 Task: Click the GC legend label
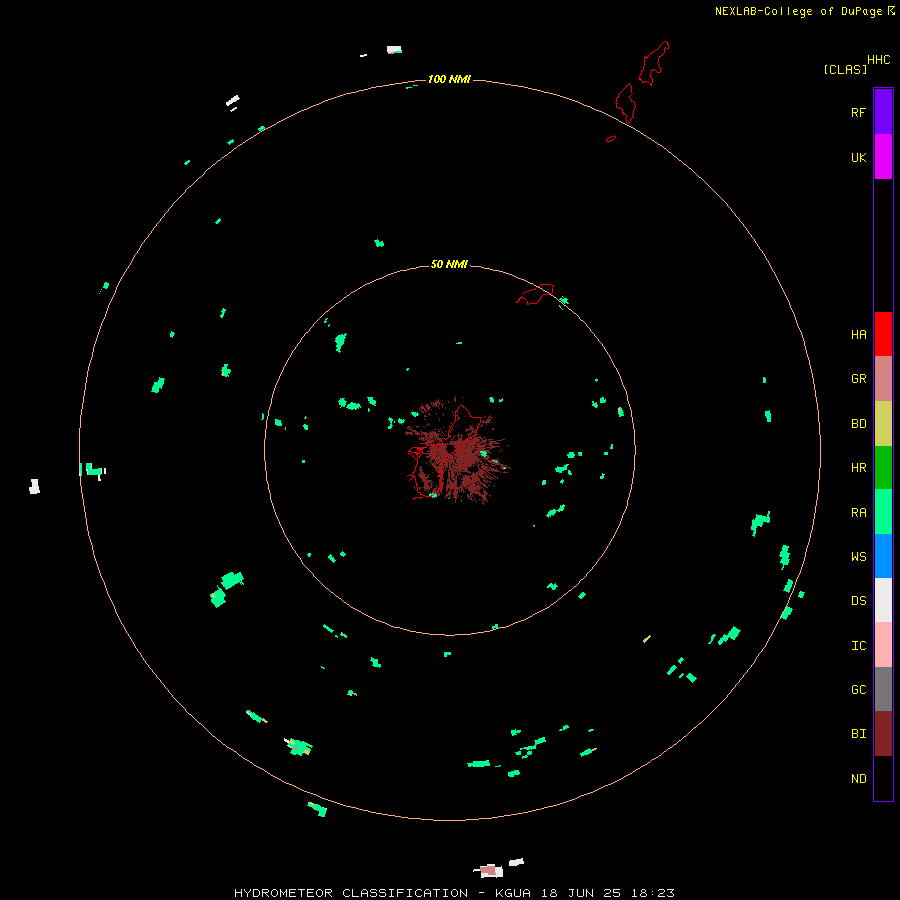(x=858, y=690)
